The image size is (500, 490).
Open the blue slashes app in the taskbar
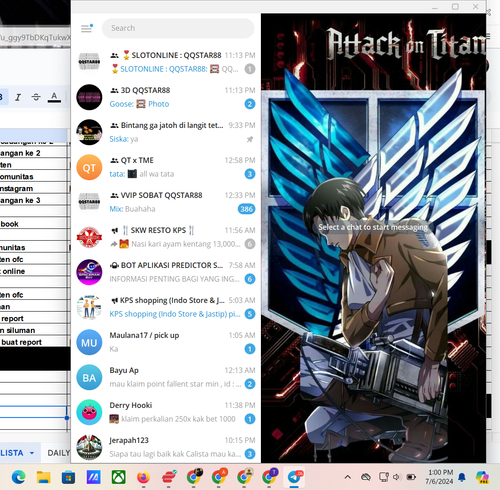click(x=93, y=478)
